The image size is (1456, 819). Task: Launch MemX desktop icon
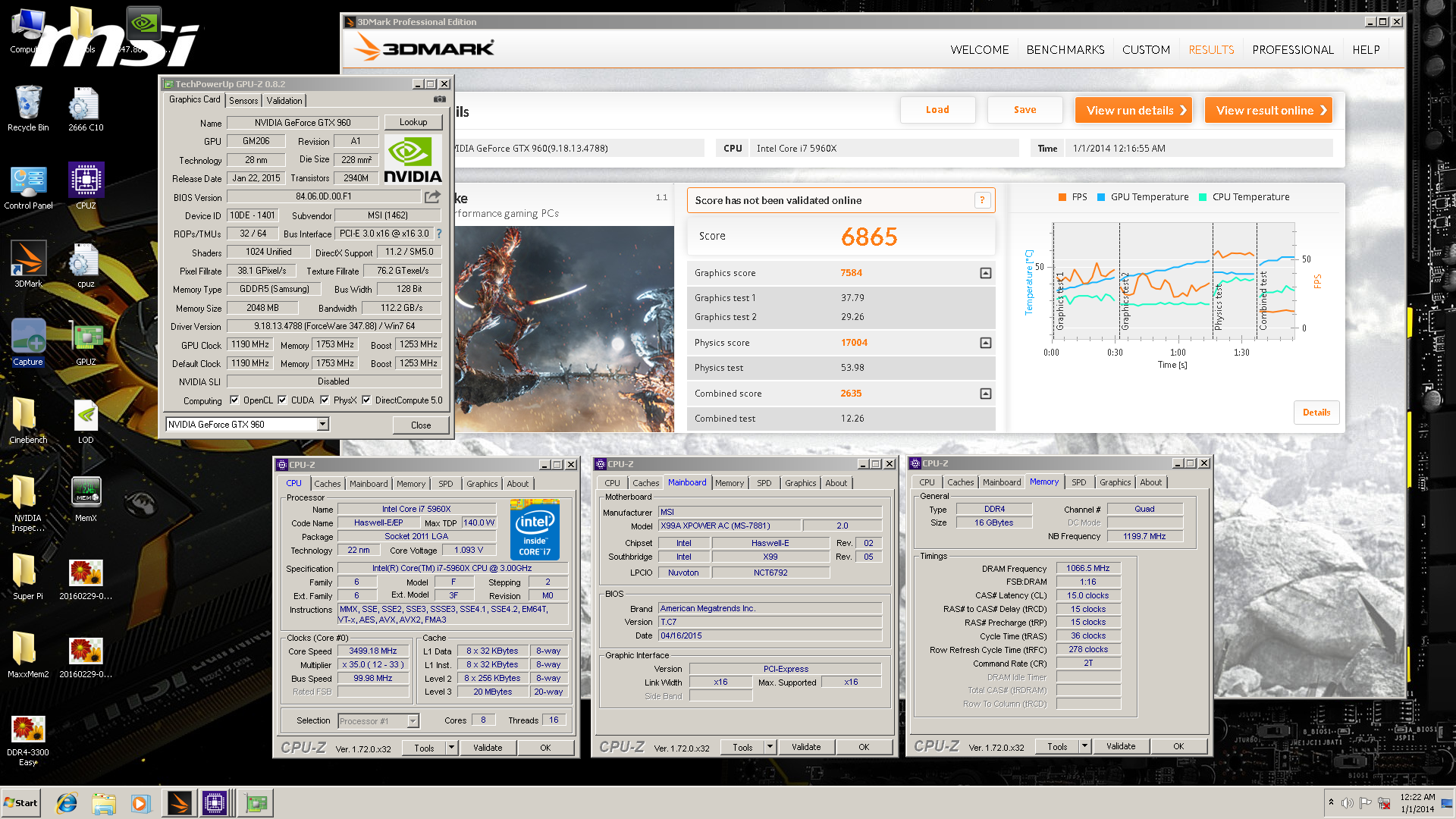pos(86,499)
